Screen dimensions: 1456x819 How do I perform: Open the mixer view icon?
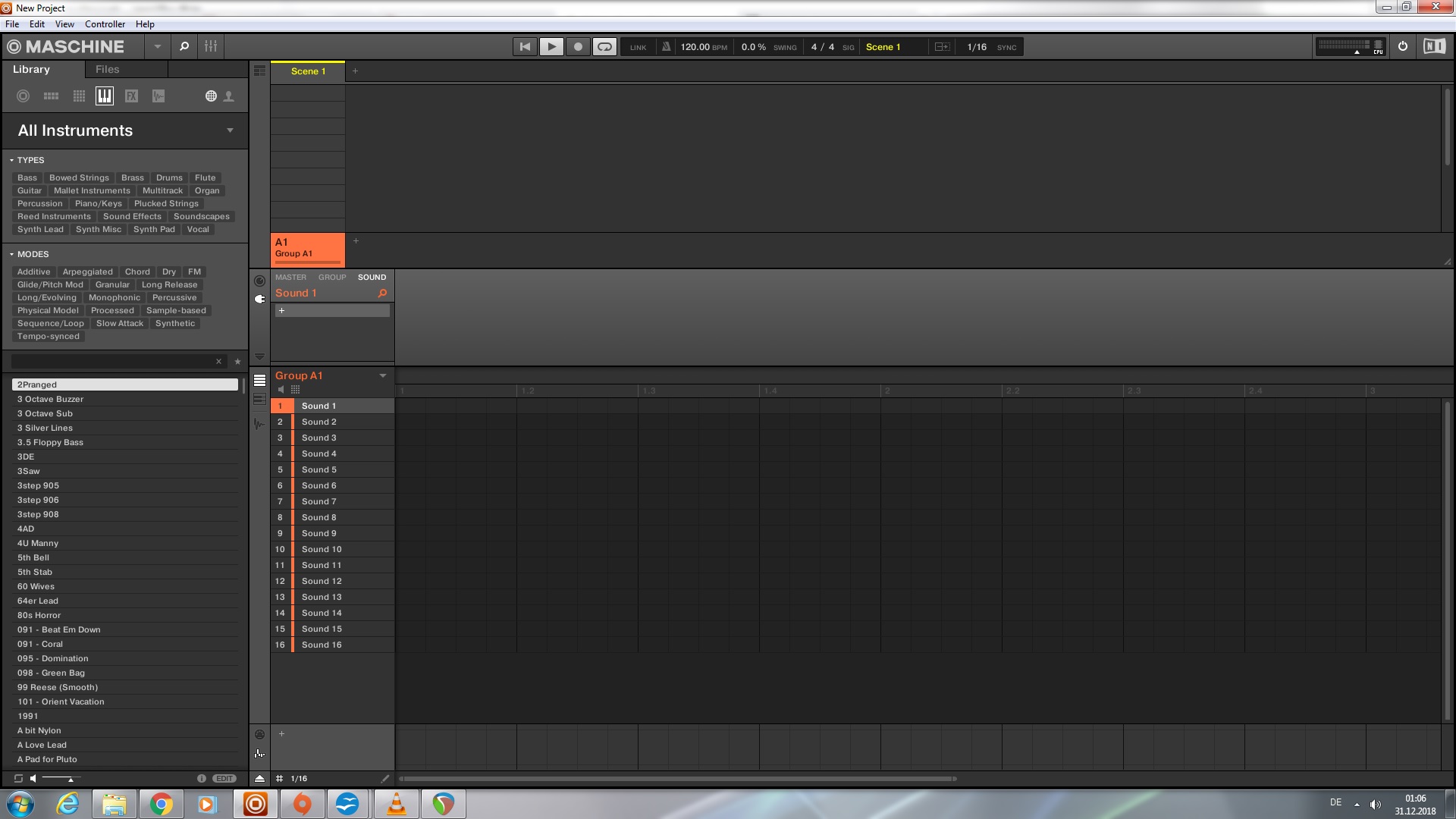click(211, 47)
